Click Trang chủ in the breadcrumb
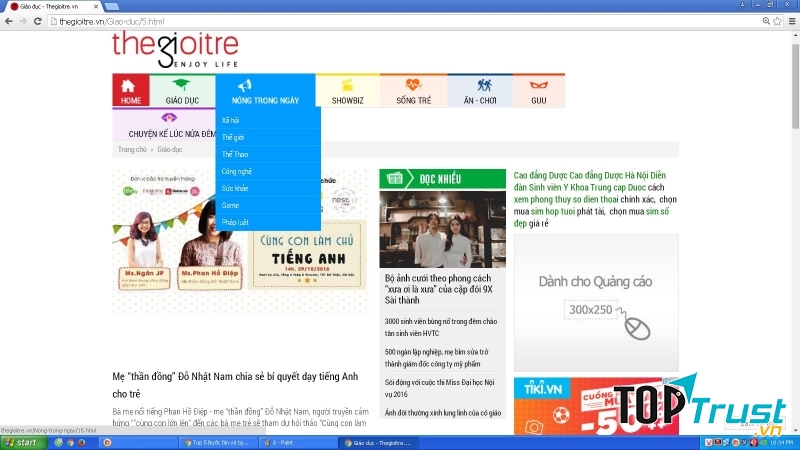Screen dimensions: 800x450 coord(132,149)
